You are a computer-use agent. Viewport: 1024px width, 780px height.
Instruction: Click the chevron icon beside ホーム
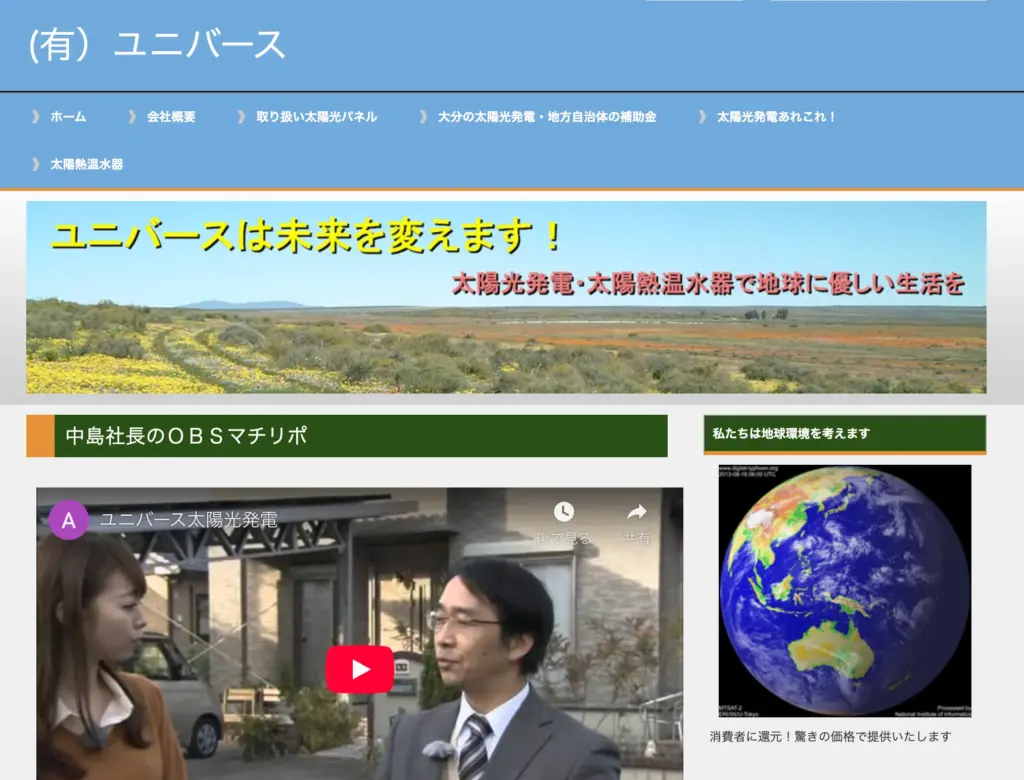tap(36, 117)
